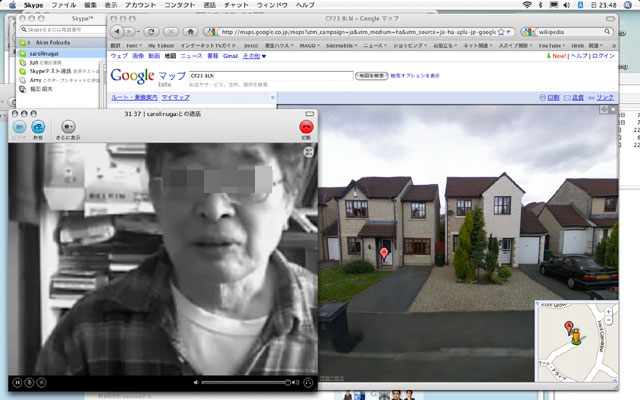This screenshot has width=640, height=400.
Task: Select the Amy contact in Skype list
Action: click(x=60, y=80)
